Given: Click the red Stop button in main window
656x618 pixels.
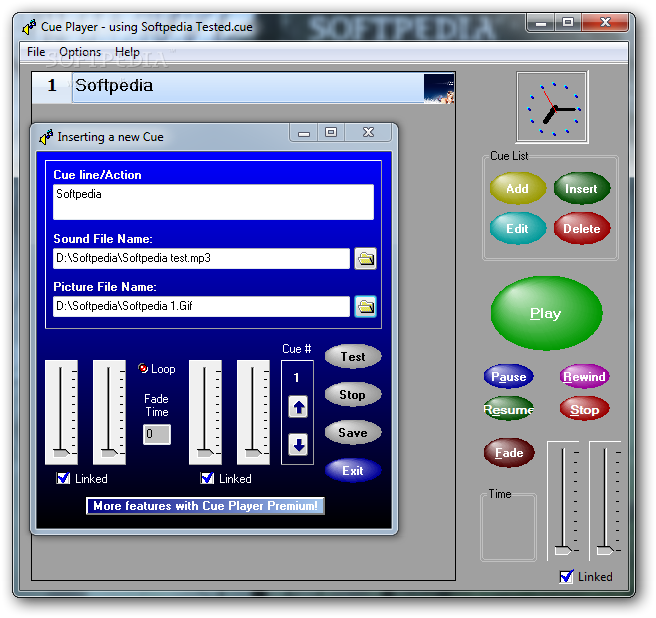Looking at the screenshot, I should point(584,409).
